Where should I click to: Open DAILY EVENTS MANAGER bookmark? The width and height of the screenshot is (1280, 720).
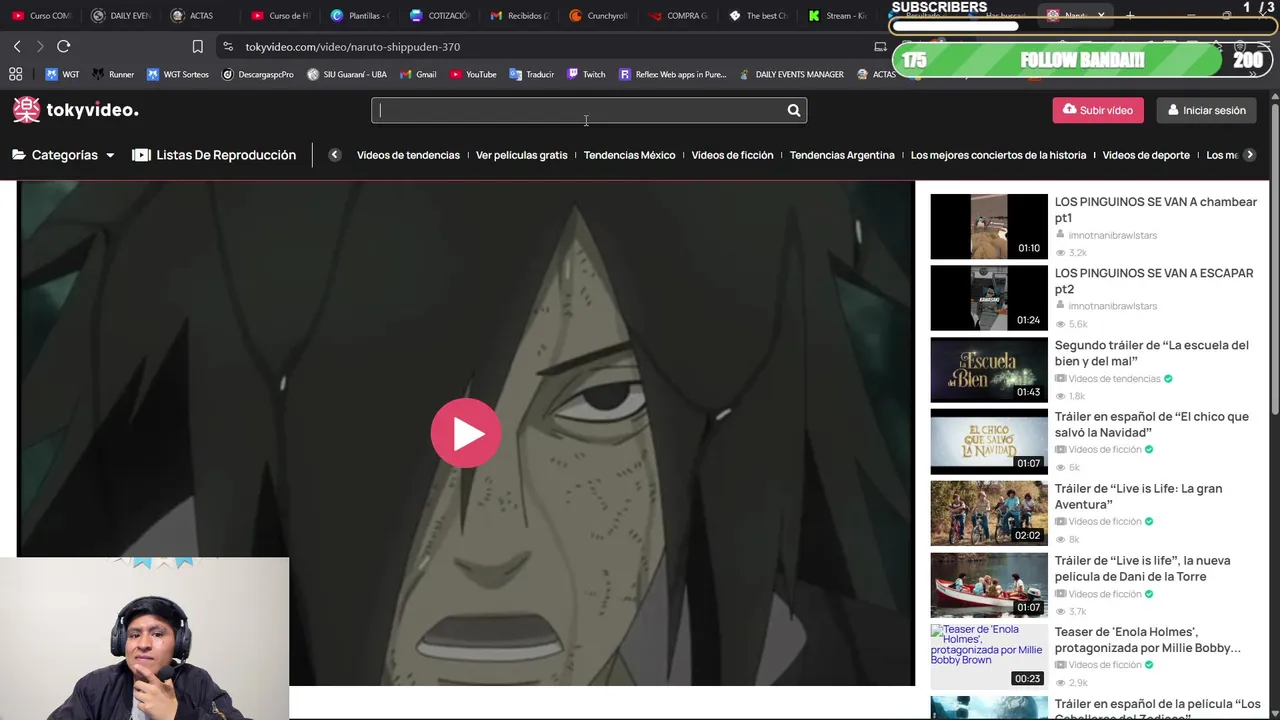coord(790,74)
